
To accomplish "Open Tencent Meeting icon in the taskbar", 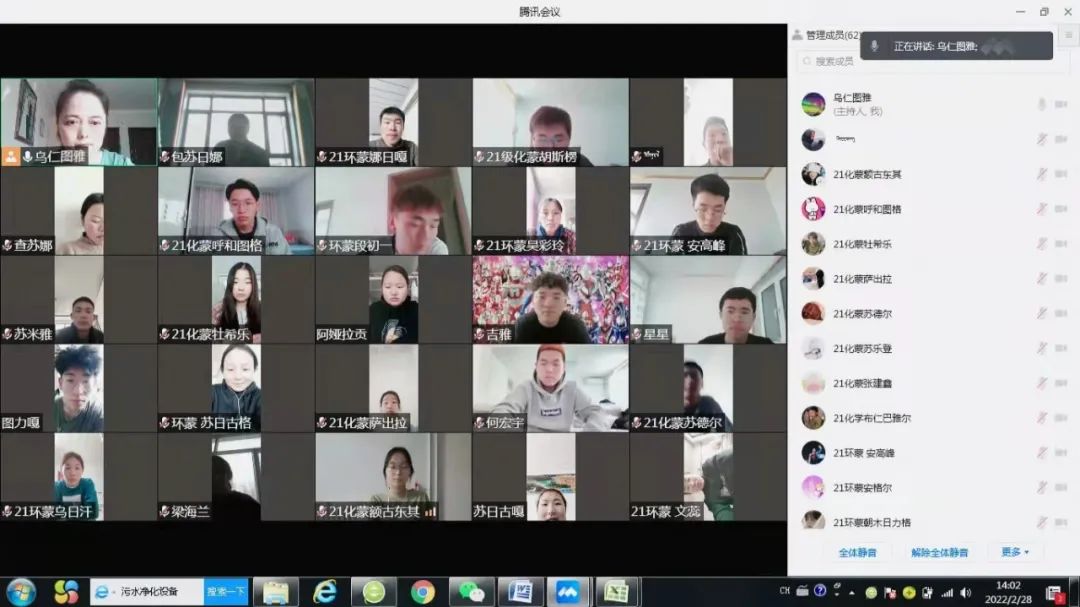I will pyautogui.click(x=568, y=592).
